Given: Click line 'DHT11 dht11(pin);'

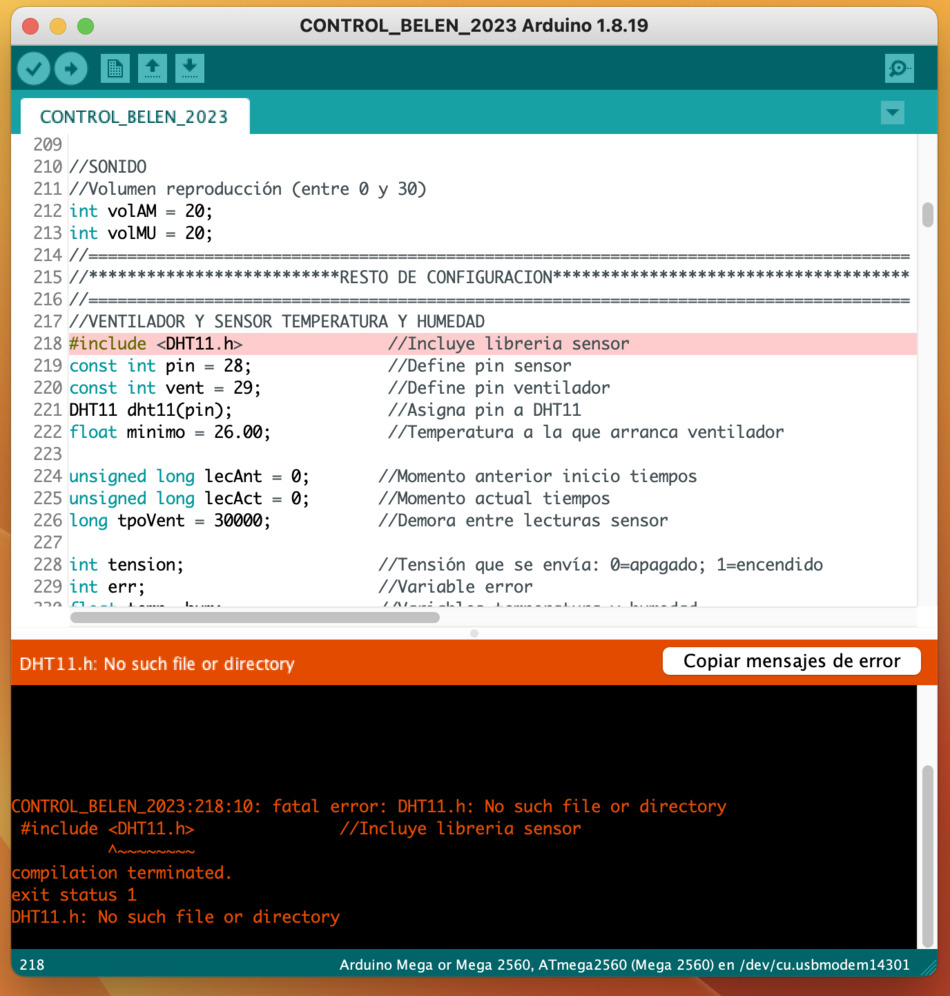Looking at the screenshot, I should [x=151, y=410].
